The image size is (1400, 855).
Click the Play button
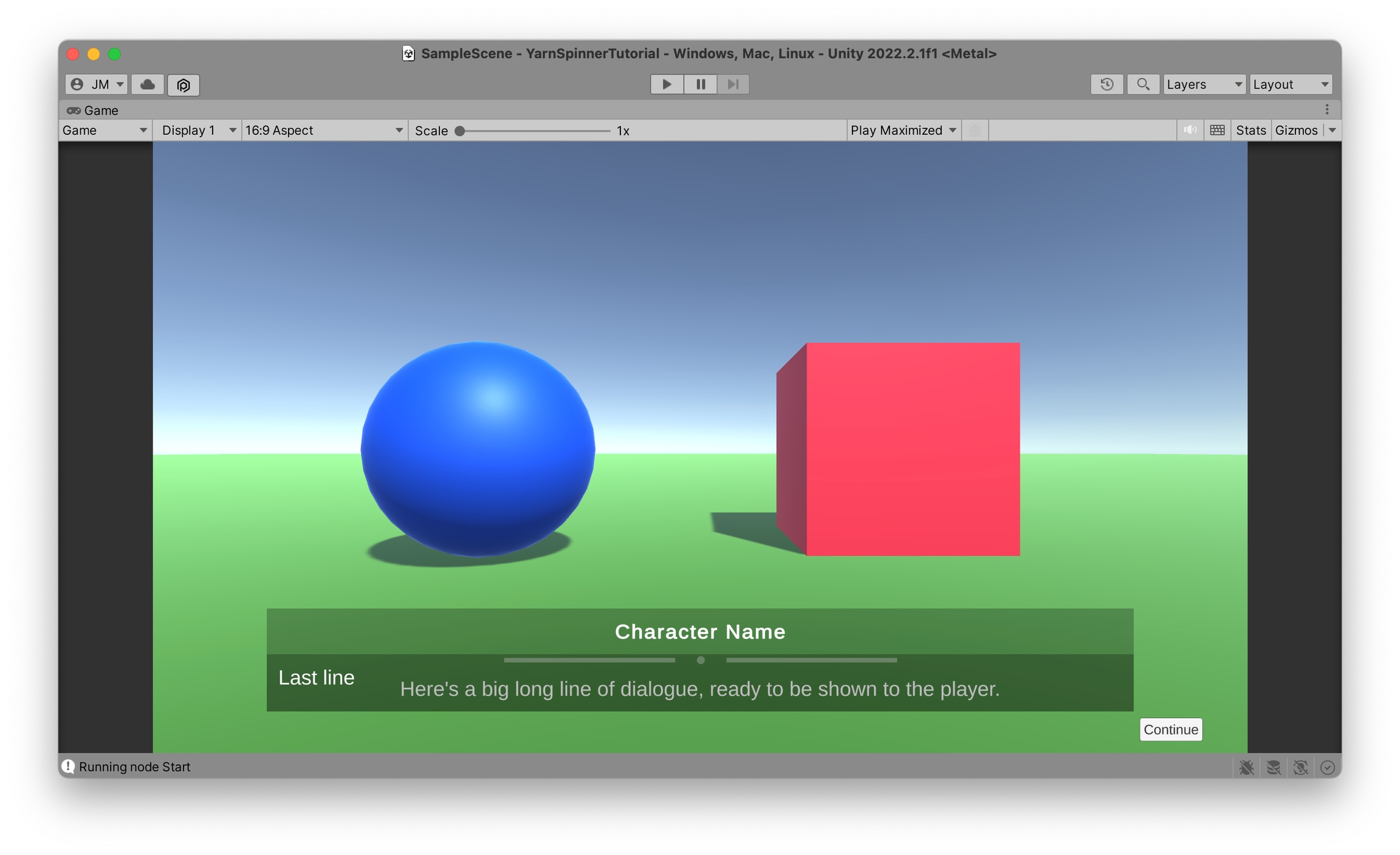coord(667,84)
